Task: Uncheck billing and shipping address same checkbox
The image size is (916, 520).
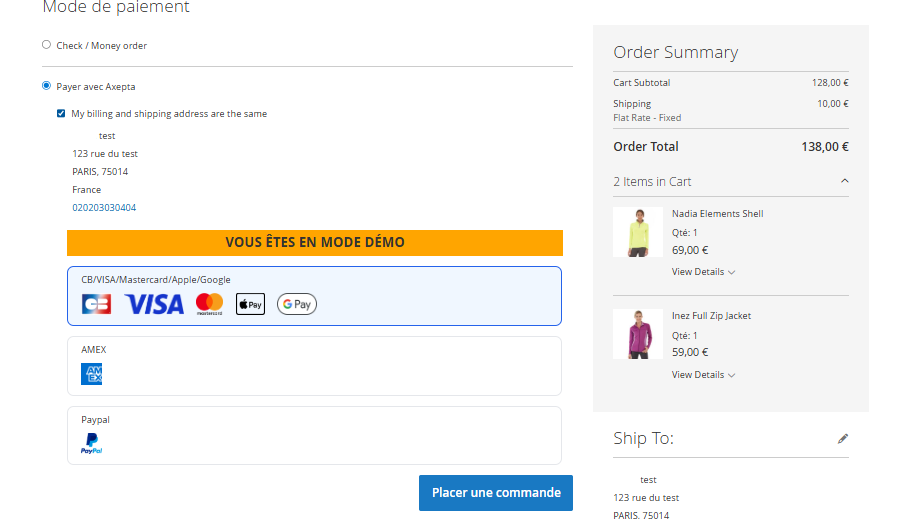Action: pos(62,114)
